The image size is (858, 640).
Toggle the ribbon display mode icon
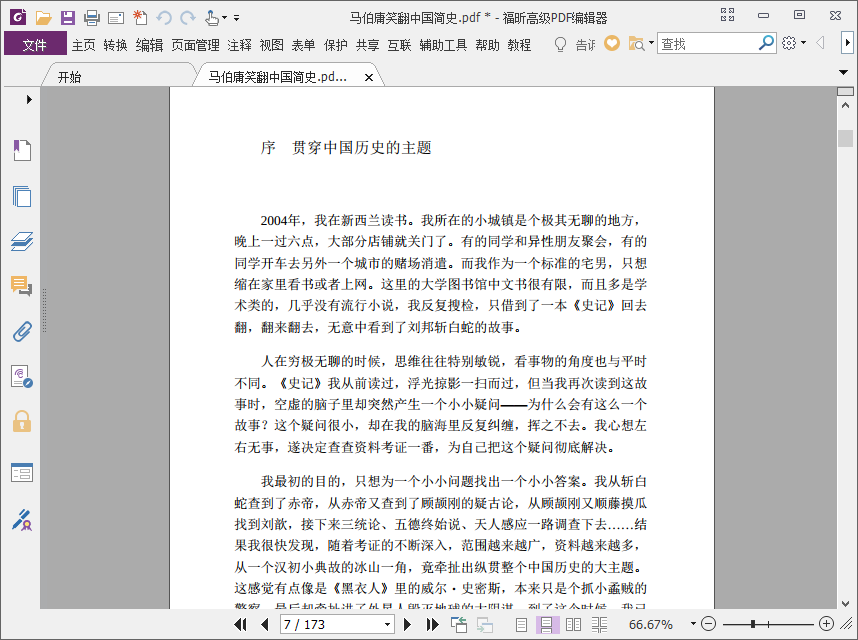[727, 15]
